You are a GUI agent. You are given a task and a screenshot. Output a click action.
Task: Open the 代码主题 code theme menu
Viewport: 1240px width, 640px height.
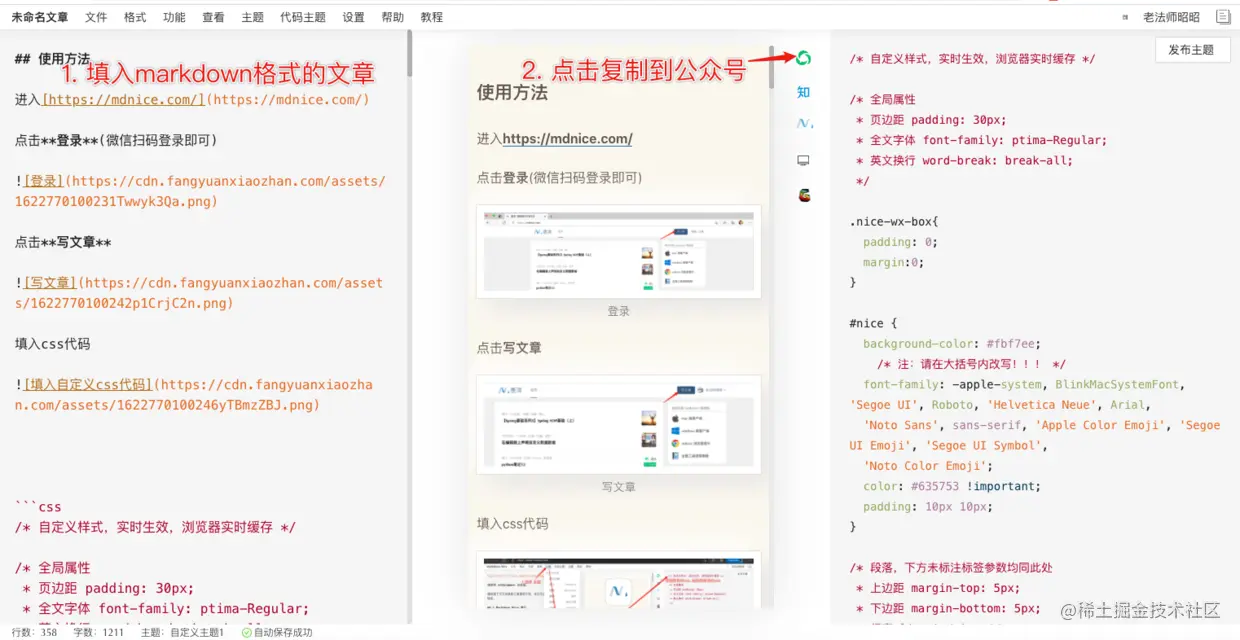point(303,16)
